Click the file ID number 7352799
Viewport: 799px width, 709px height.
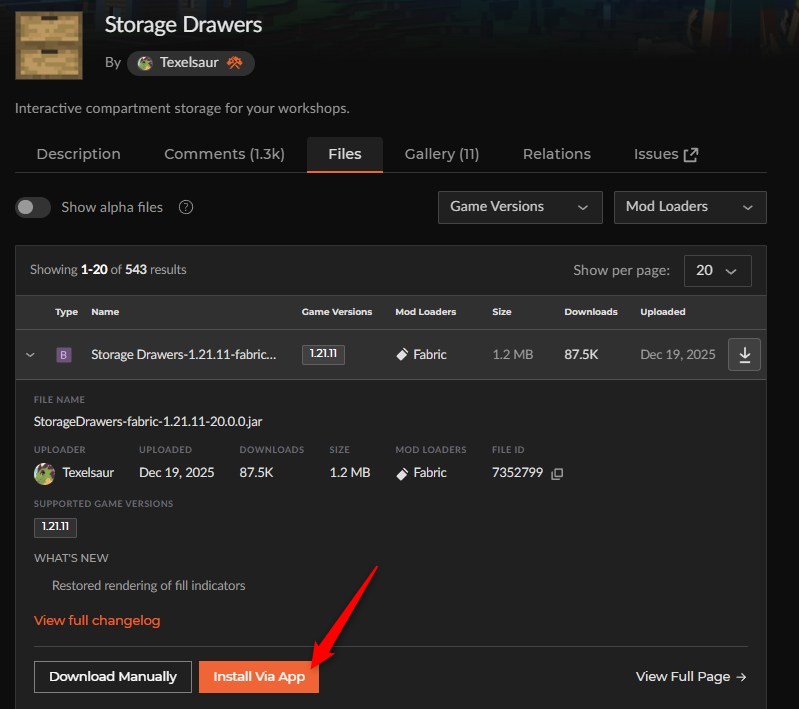pos(517,472)
